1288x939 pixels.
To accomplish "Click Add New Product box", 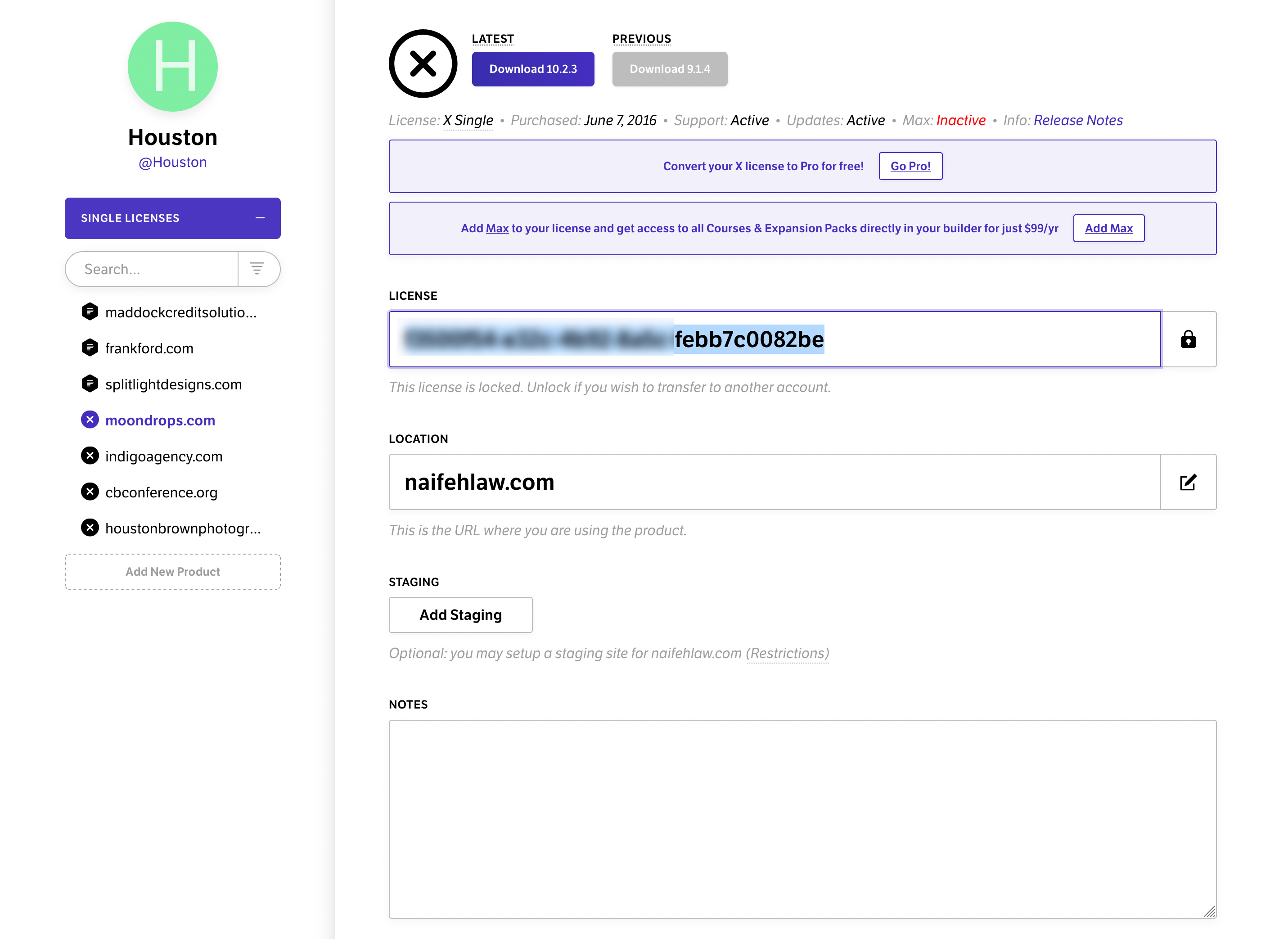I will [x=173, y=571].
